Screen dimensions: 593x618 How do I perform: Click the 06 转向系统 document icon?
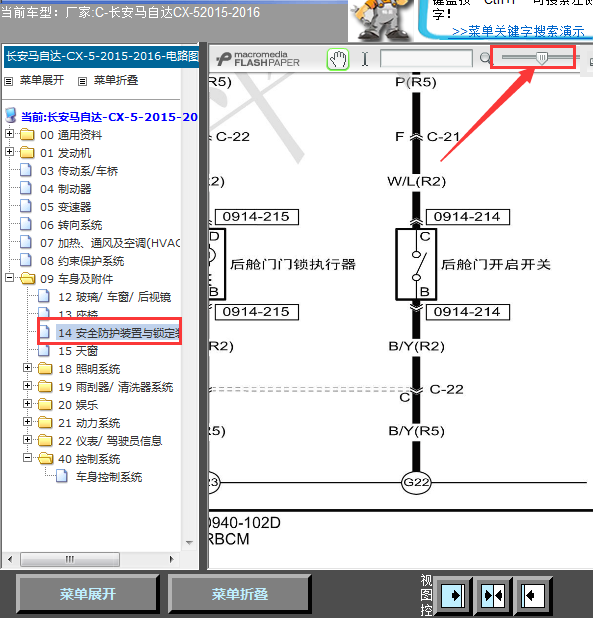tap(26, 224)
